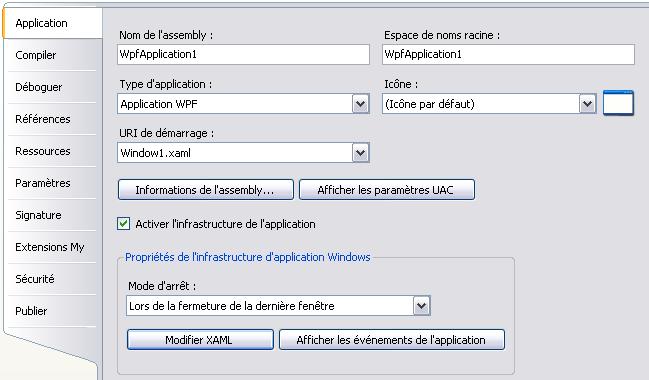Toggle Activer l'infrastructure de l'application checkbox
The image size is (649, 380).
tap(123, 224)
